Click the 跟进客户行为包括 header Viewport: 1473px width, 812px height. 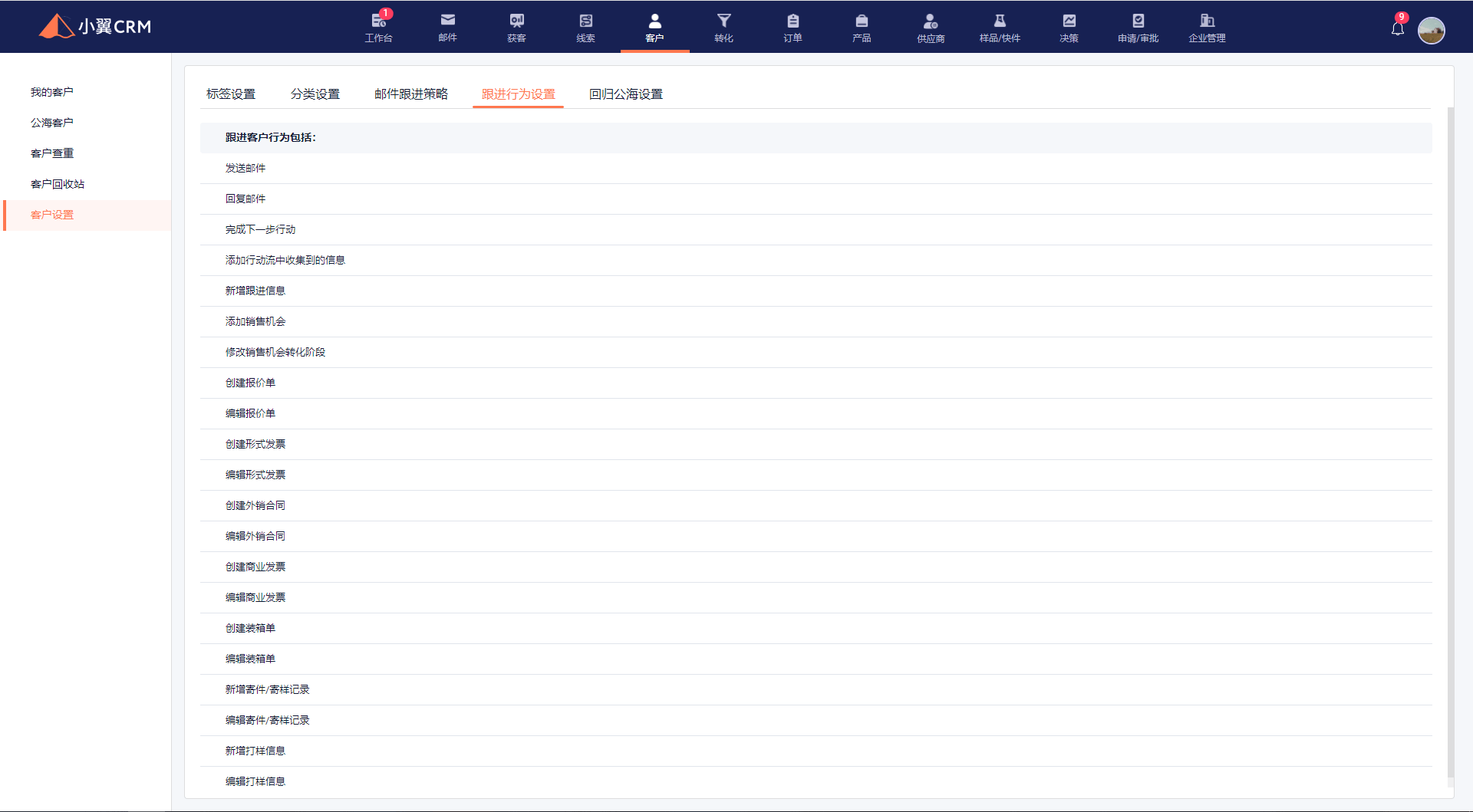[816, 137]
